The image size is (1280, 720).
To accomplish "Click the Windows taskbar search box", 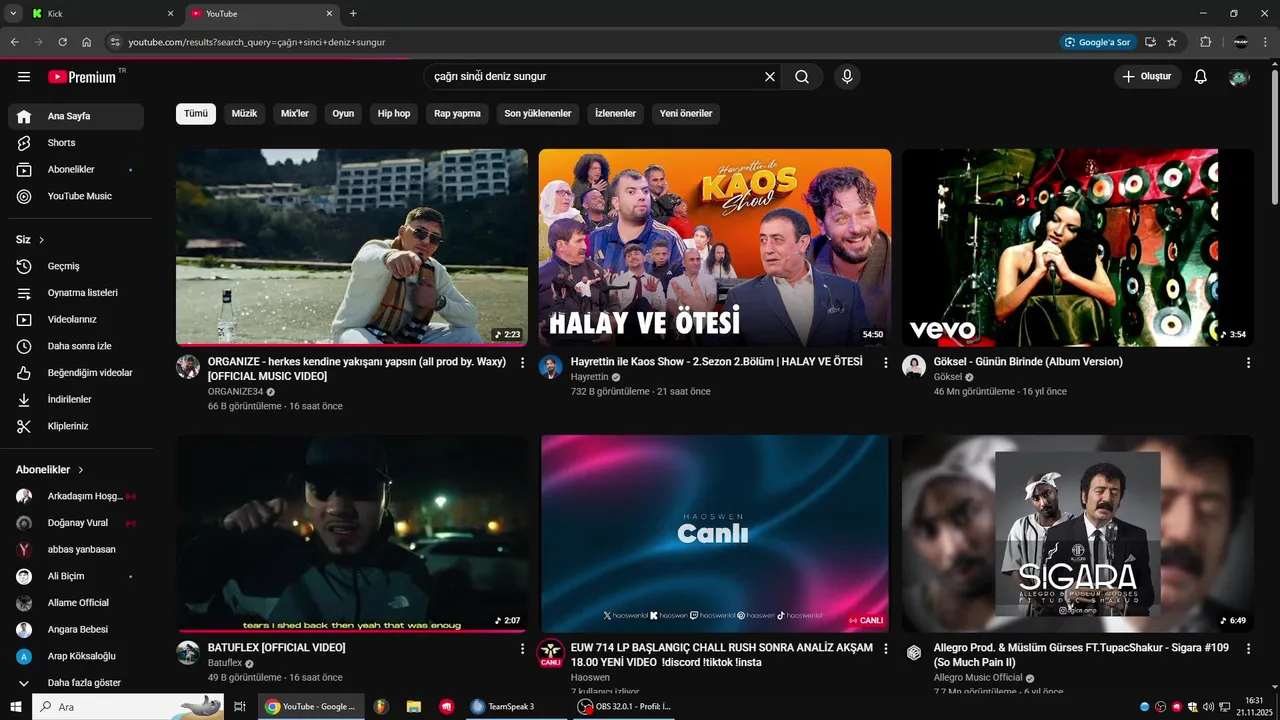I will (x=128, y=707).
